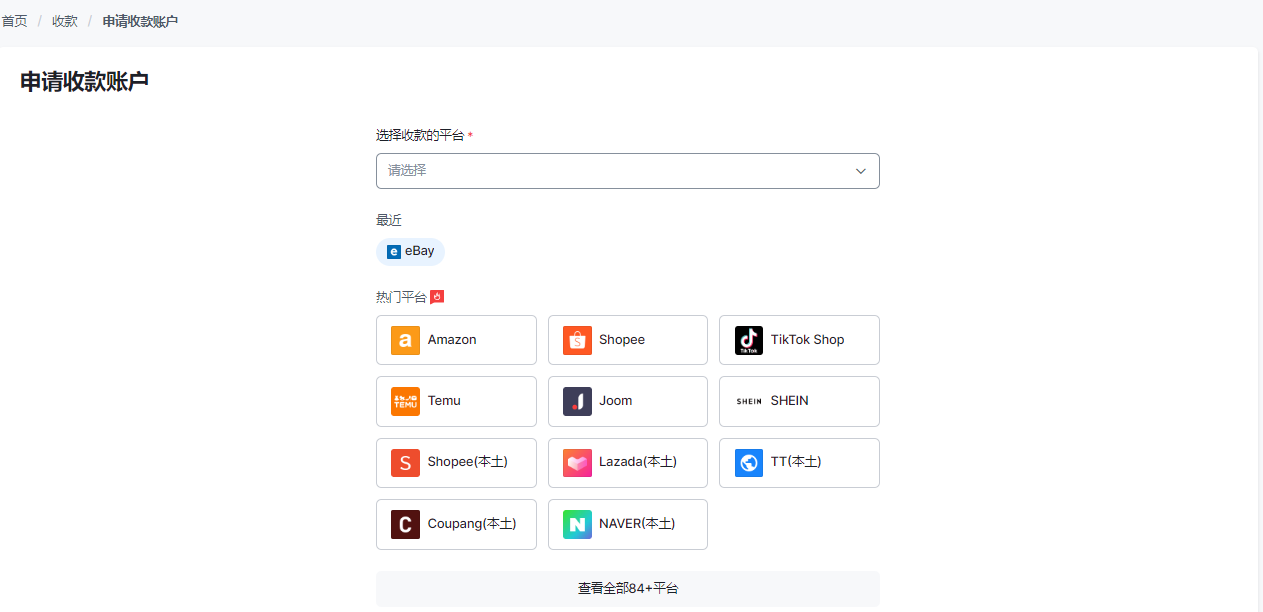Click the Shopee orange bag icon
This screenshot has width=1263, height=612.
(x=577, y=340)
